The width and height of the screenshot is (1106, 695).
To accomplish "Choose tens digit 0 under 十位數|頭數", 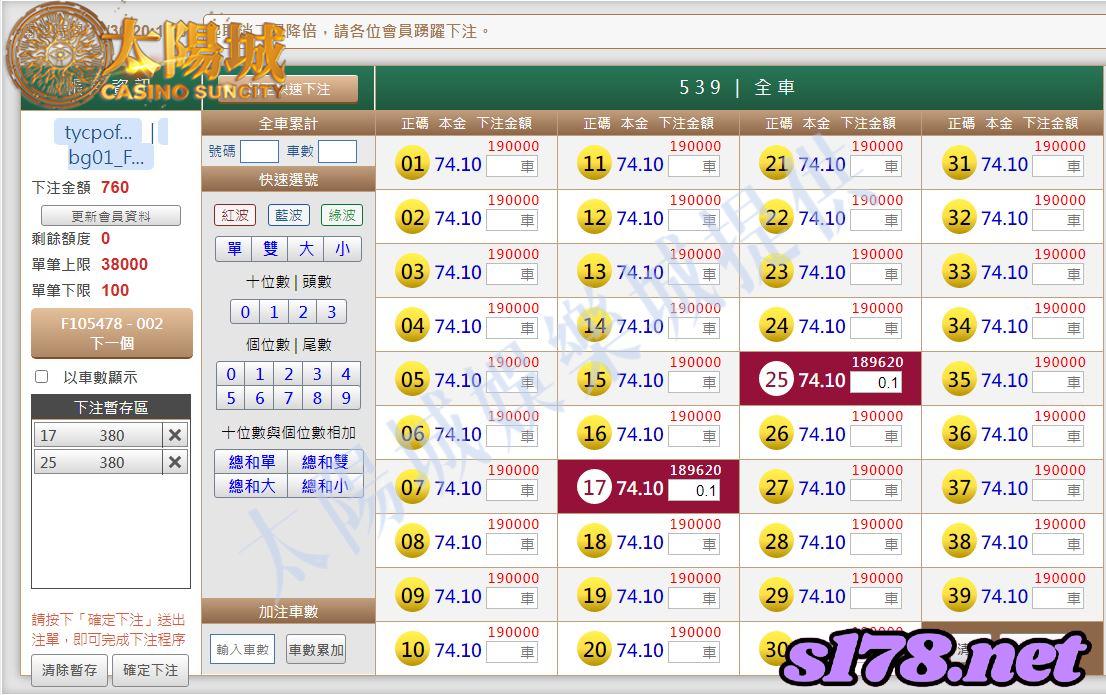I will click(x=245, y=312).
